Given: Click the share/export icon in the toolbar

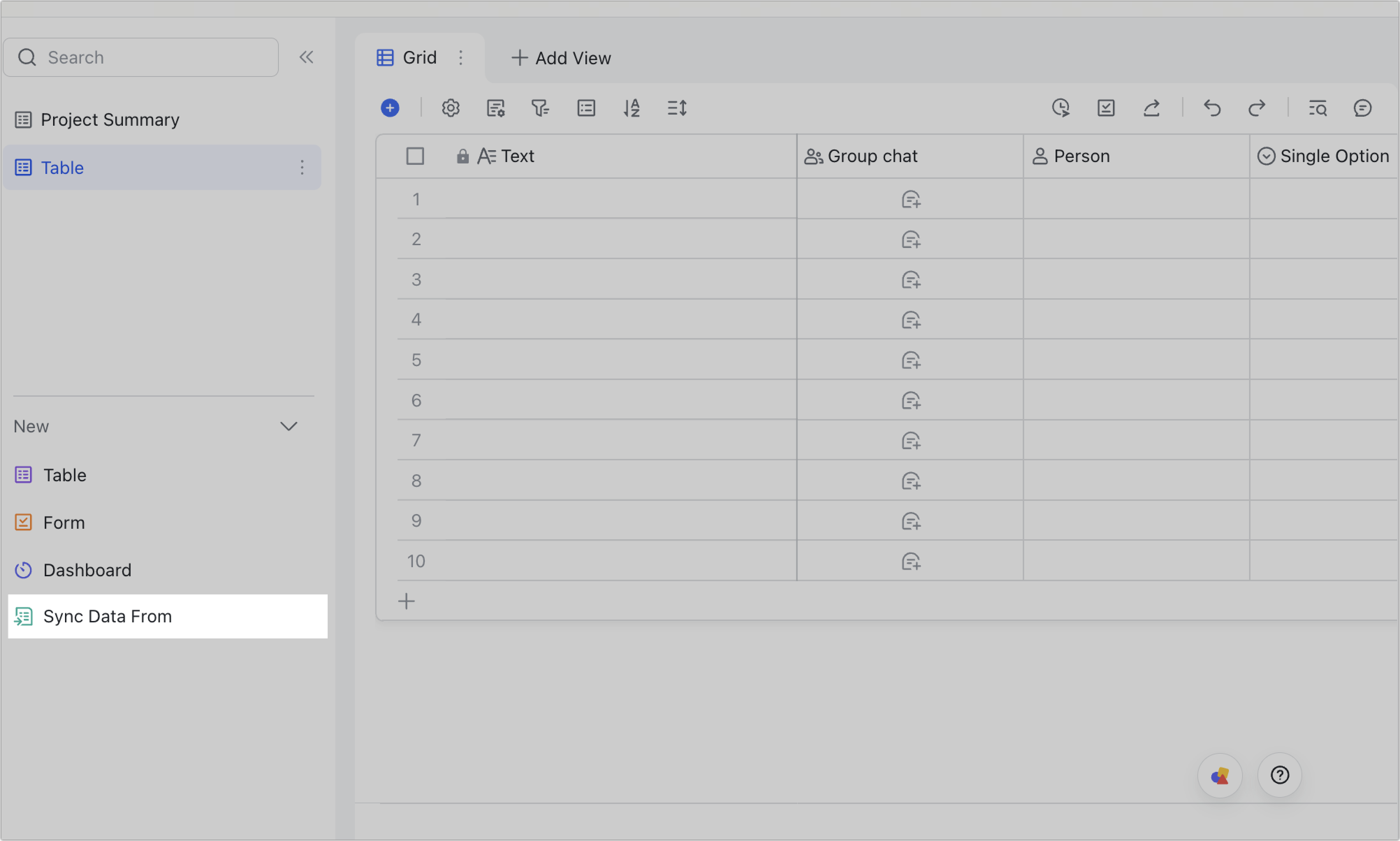Looking at the screenshot, I should [x=1152, y=108].
